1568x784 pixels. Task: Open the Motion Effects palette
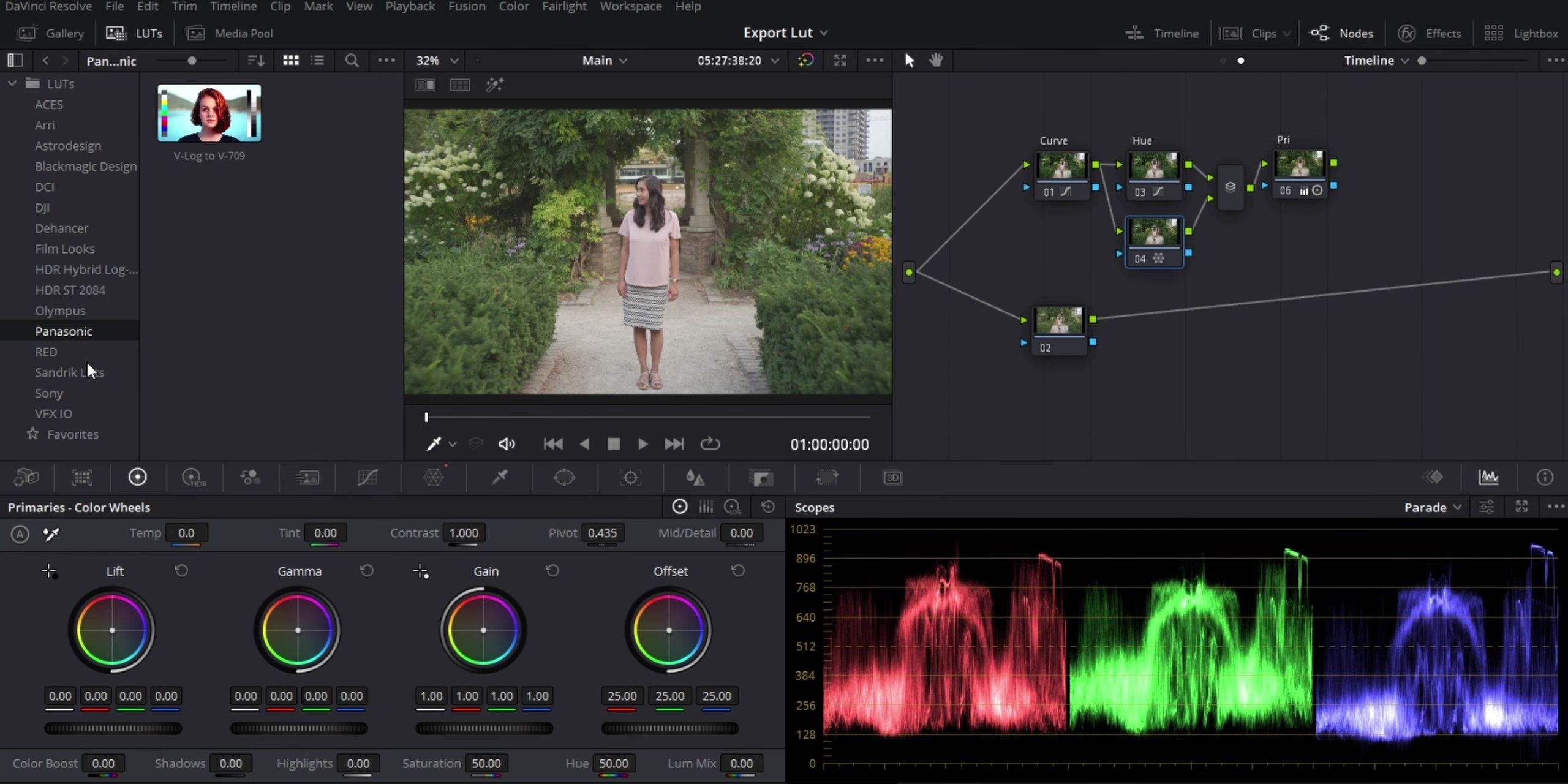[307, 477]
